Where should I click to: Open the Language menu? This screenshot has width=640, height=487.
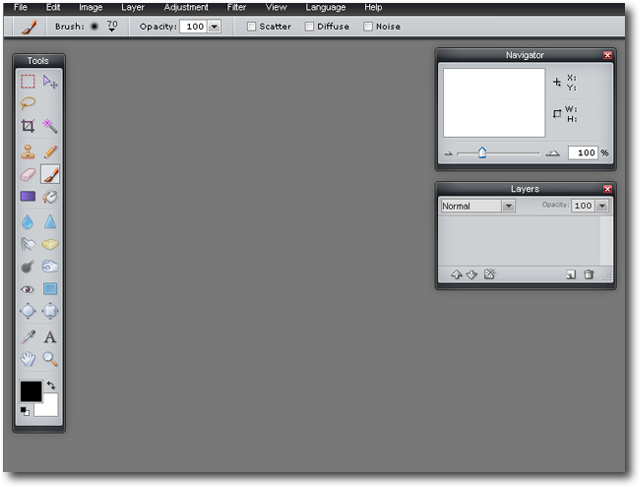(x=326, y=7)
